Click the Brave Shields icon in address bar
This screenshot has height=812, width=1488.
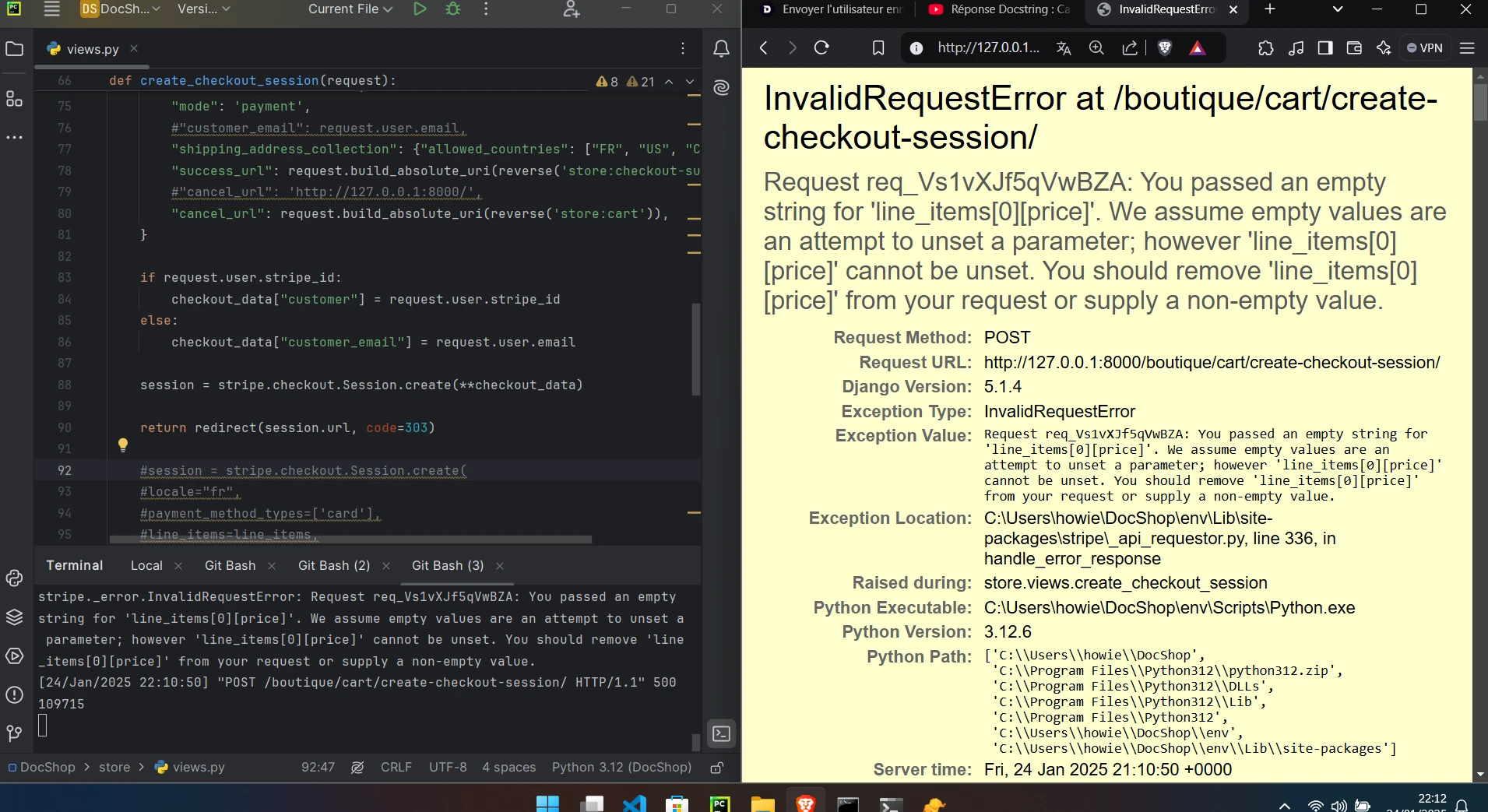1165,48
